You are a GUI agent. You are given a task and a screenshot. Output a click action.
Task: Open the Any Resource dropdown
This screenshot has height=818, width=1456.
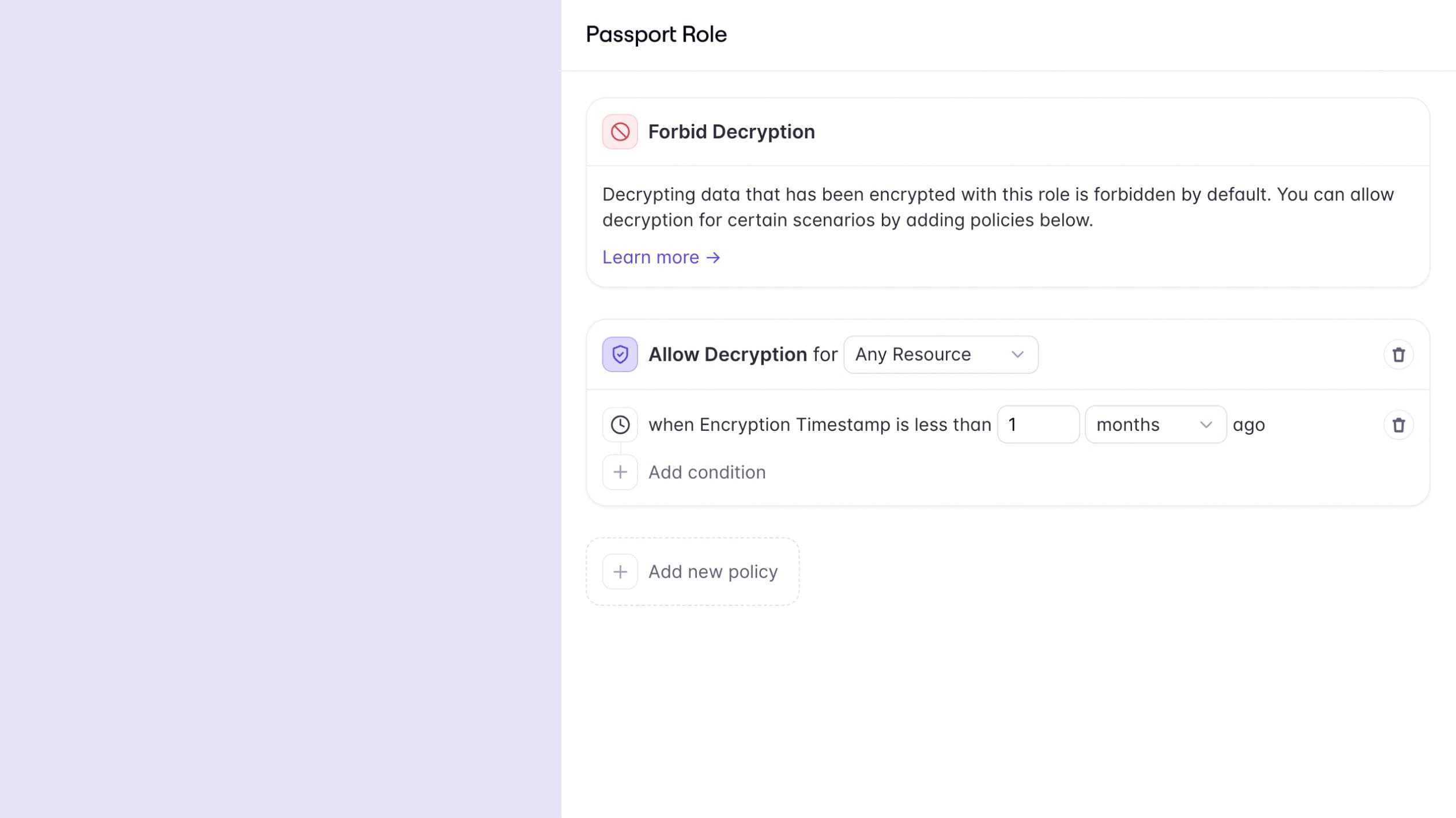[940, 355]
